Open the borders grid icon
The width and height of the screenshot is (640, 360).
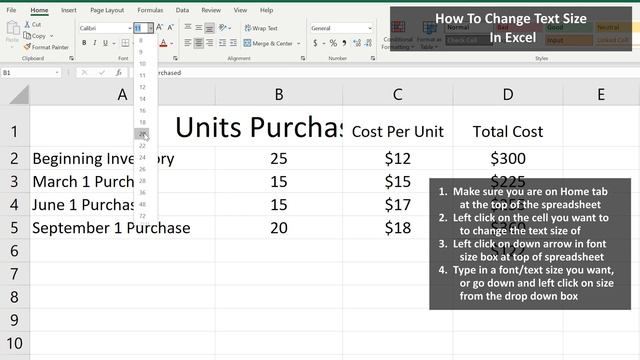click(x=125, y=43)
